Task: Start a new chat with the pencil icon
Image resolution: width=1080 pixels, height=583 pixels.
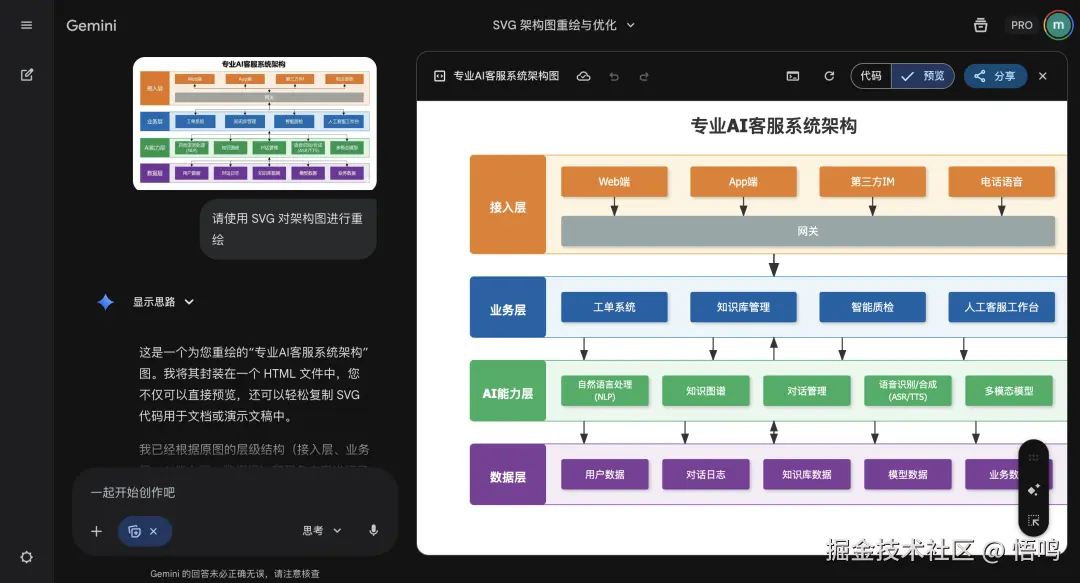Action: point(26,74)
